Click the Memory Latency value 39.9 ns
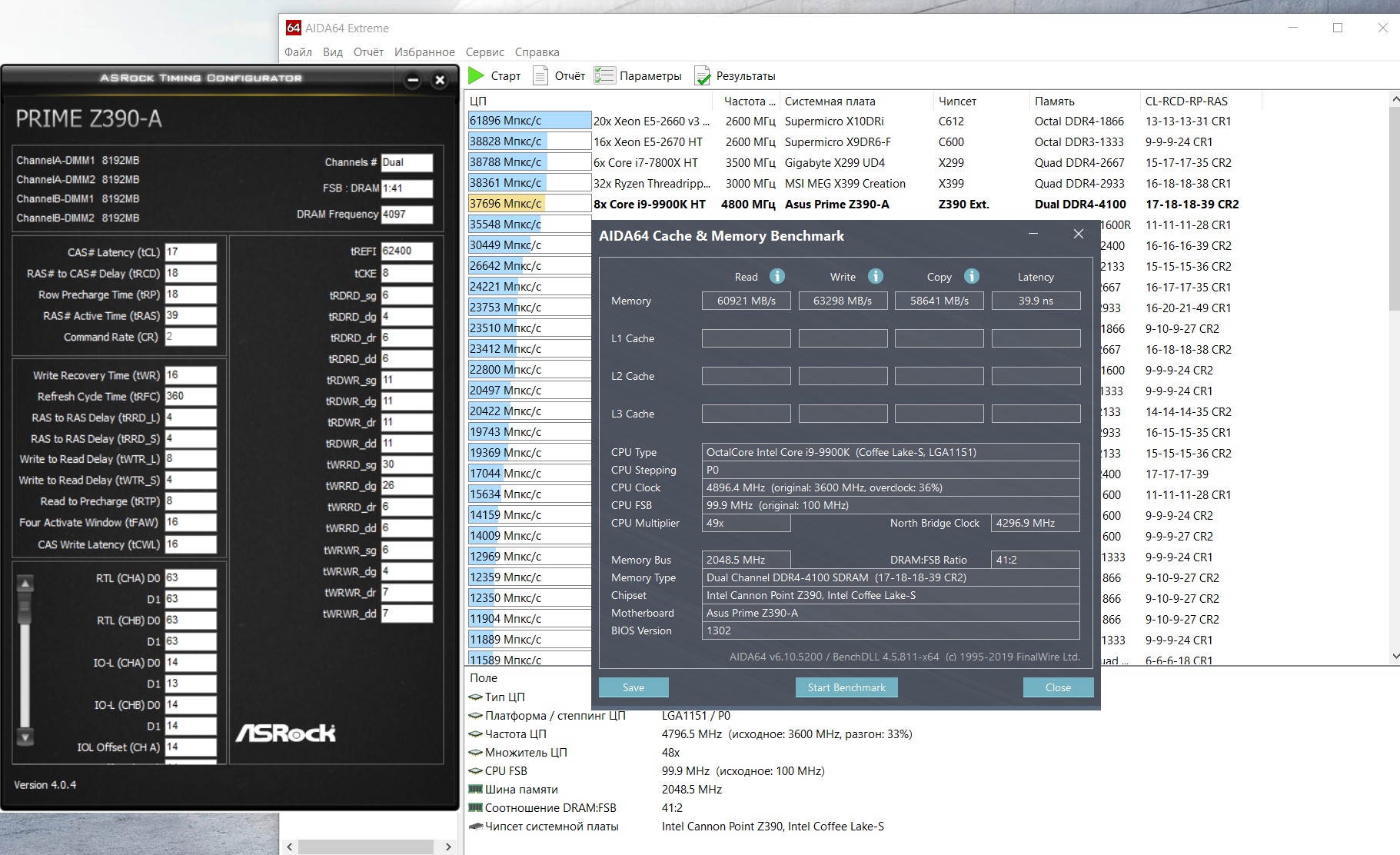This screenshot has width=1400, height=855. tap(1036, 301)
